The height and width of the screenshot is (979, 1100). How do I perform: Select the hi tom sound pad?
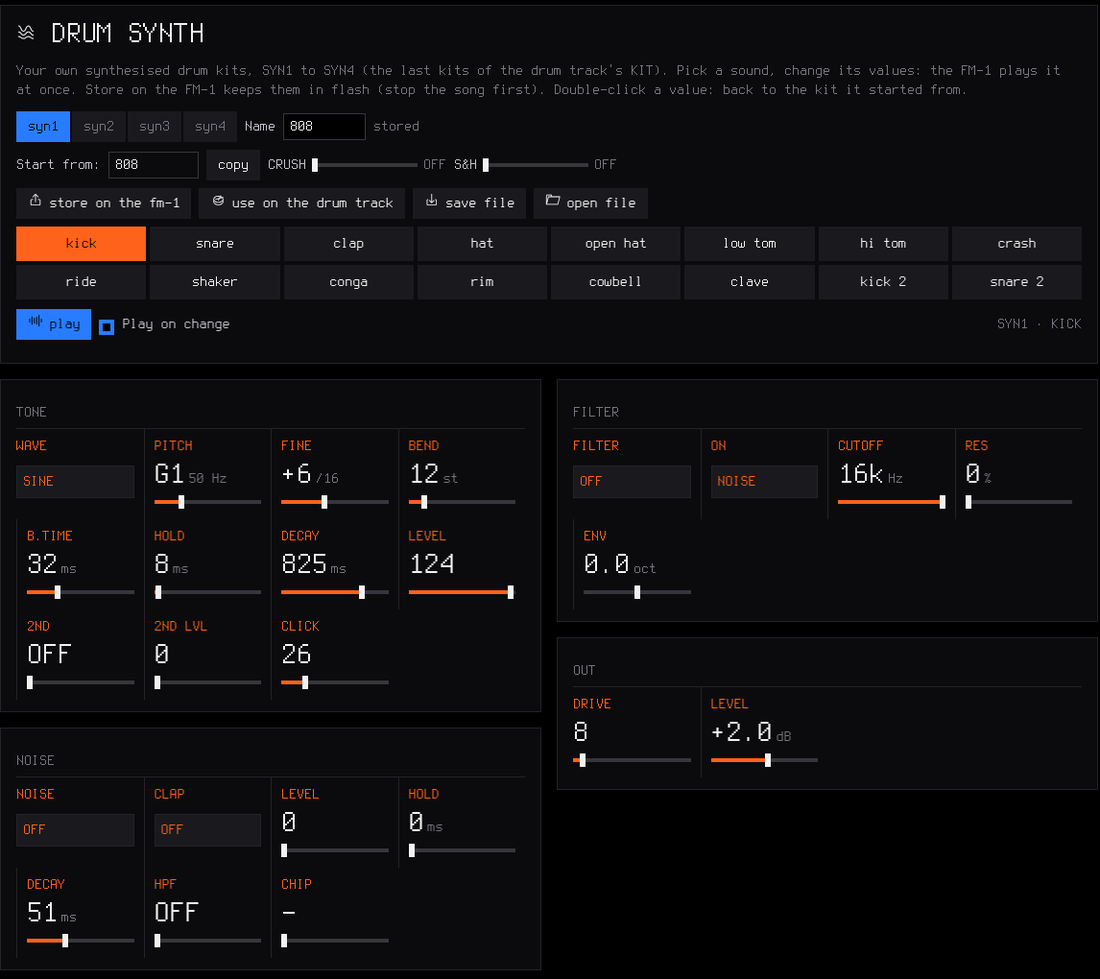coord(883,243)
